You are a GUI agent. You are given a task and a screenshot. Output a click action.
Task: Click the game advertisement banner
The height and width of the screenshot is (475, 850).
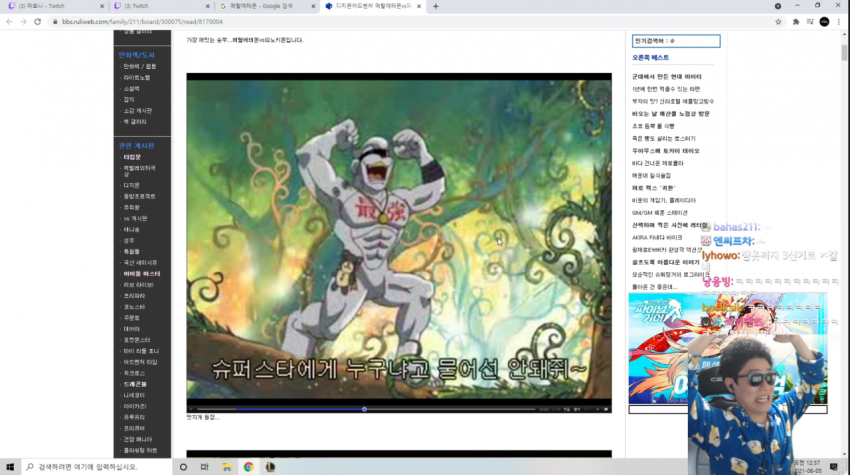(728, 349)
